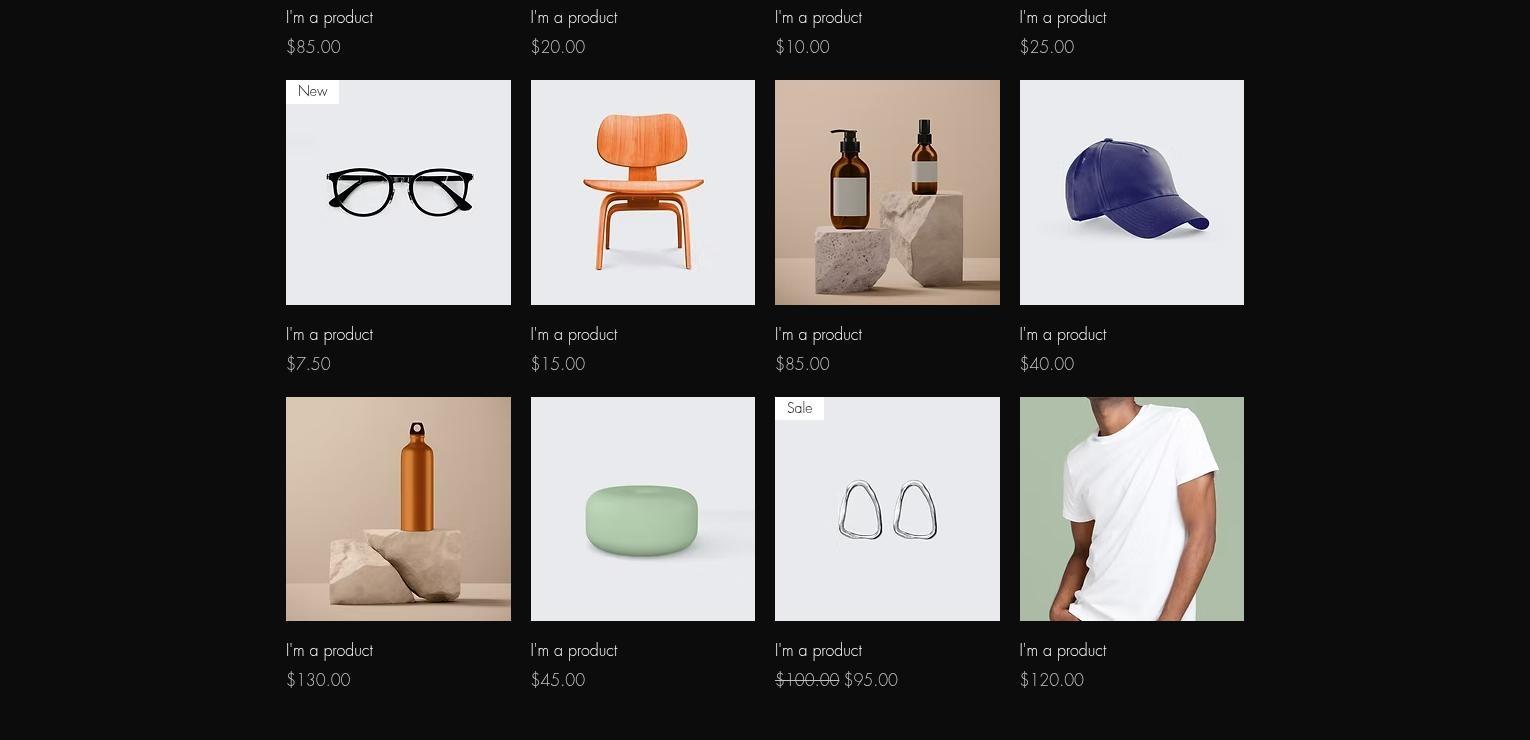Image resolution: width=1530 pixels, height=740 pixels.
Task: Open product title above $7.50 price
Action: point(329,334)
